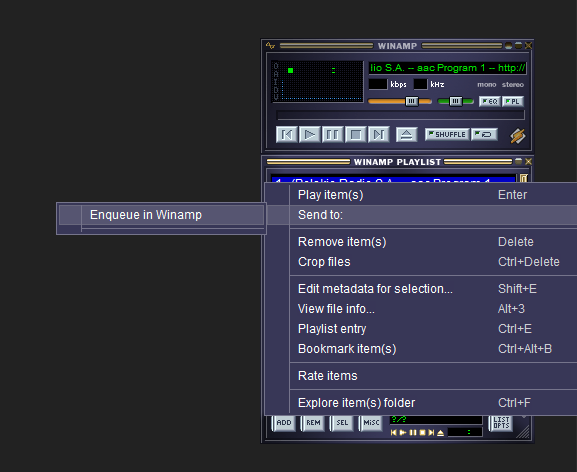Image resolution: width=577 pixels, height=472 pixels.
Task: Pause playback using the large Pause button
Action: [333, 135]
